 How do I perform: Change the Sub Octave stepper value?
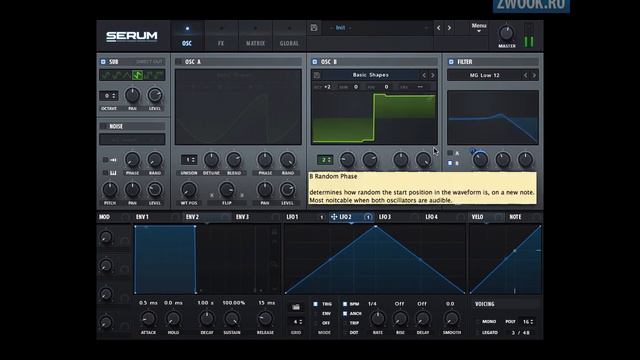click(x=109, y=96)
